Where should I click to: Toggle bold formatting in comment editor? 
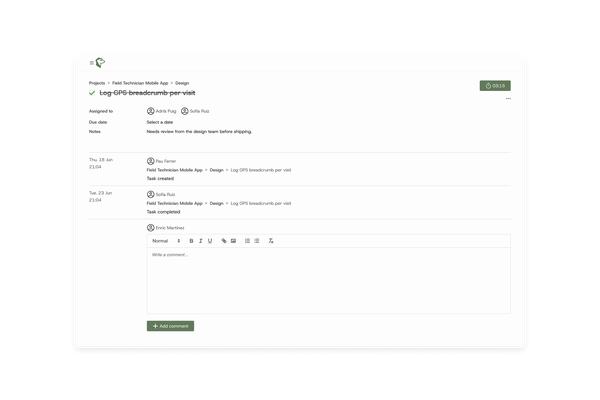click(x=191, y=241)
